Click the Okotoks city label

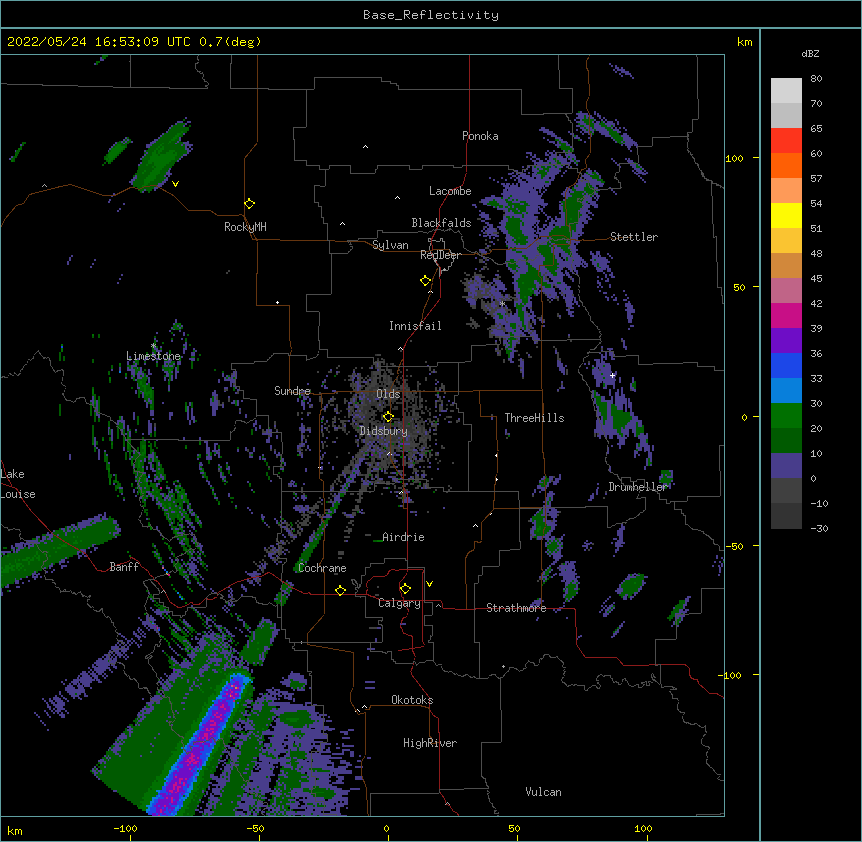pyautogui.click(x=412, y=700)
